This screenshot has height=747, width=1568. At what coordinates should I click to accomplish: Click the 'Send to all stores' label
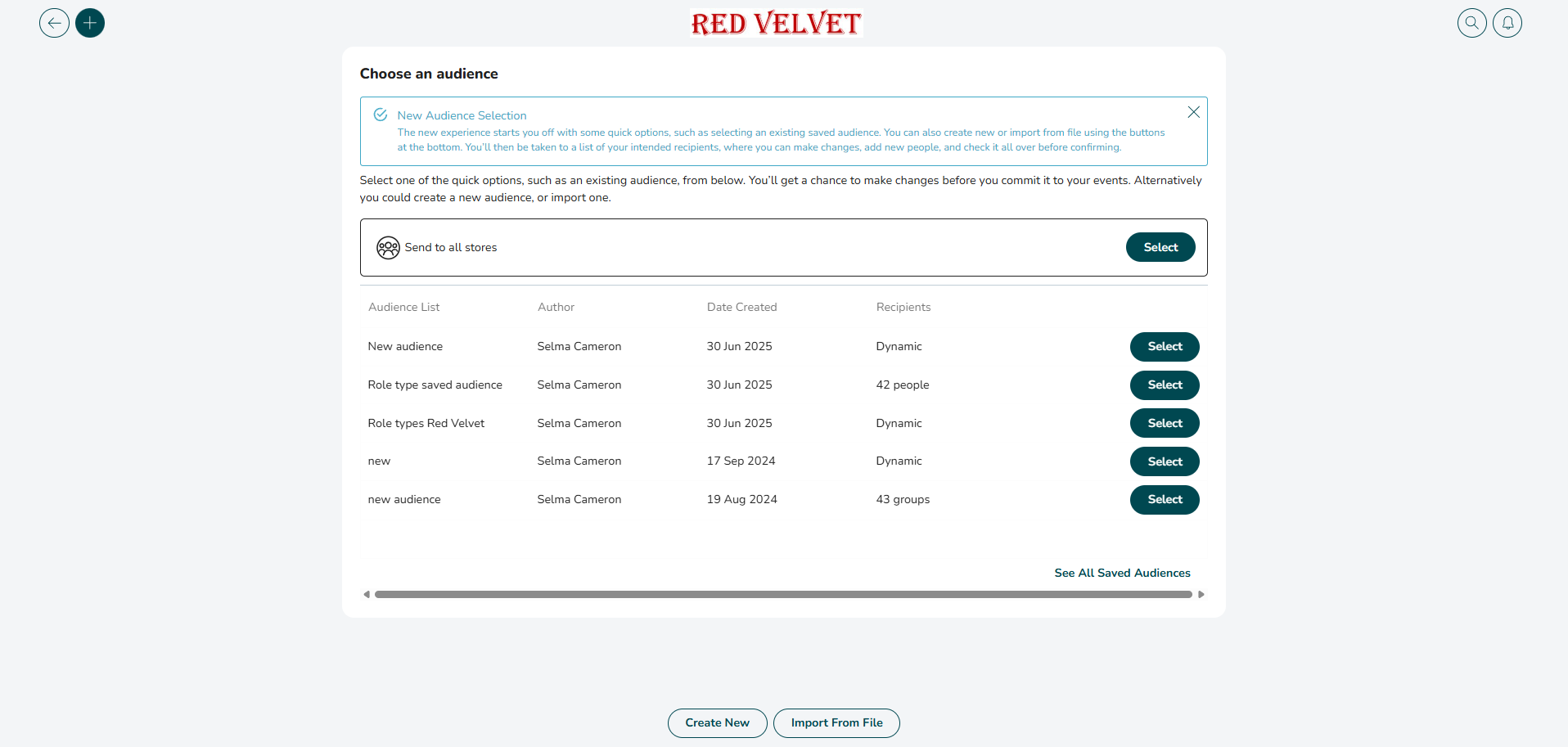coord(450,247)
